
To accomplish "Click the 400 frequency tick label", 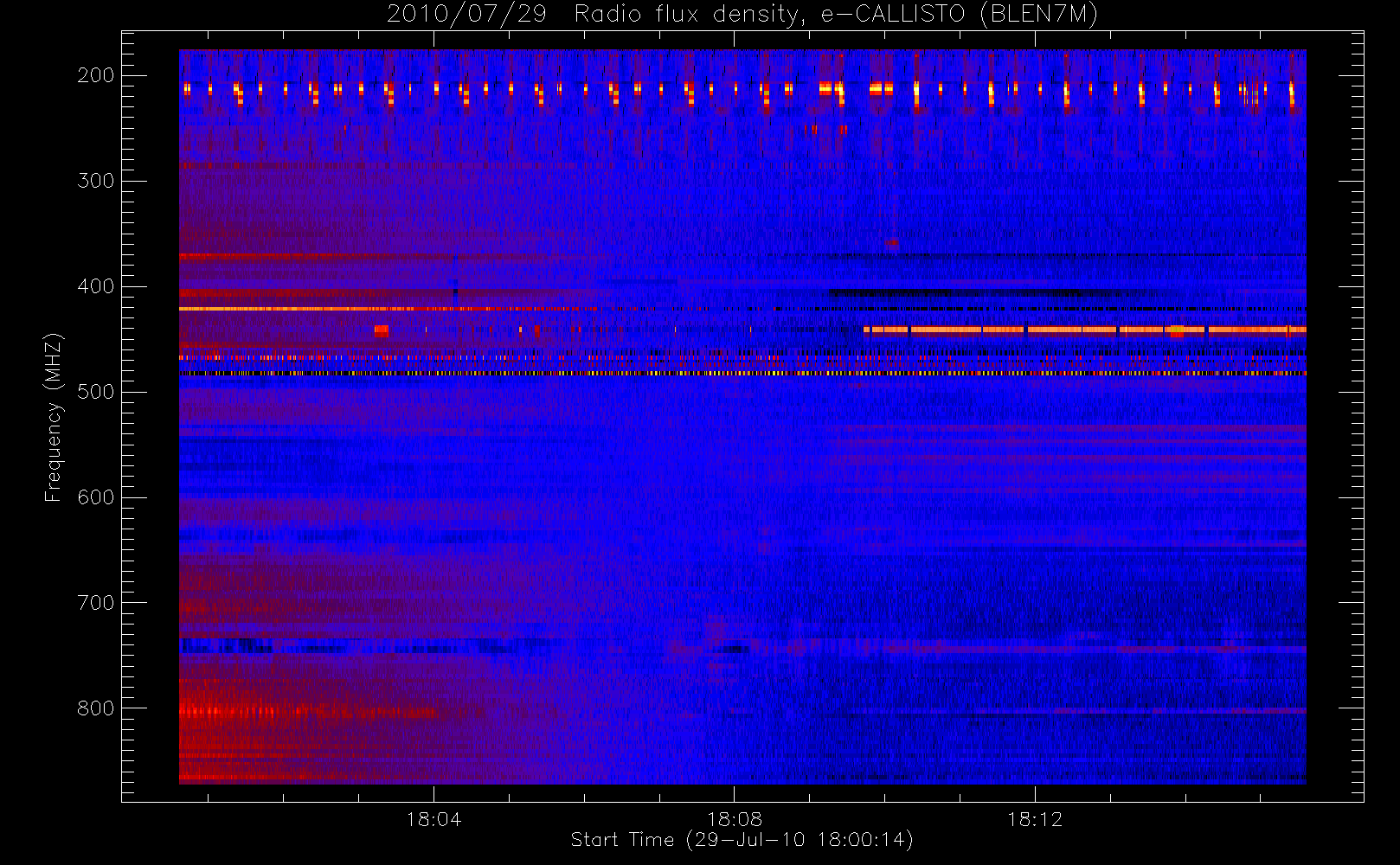I will pyautogui.click(x=96, y=286).
